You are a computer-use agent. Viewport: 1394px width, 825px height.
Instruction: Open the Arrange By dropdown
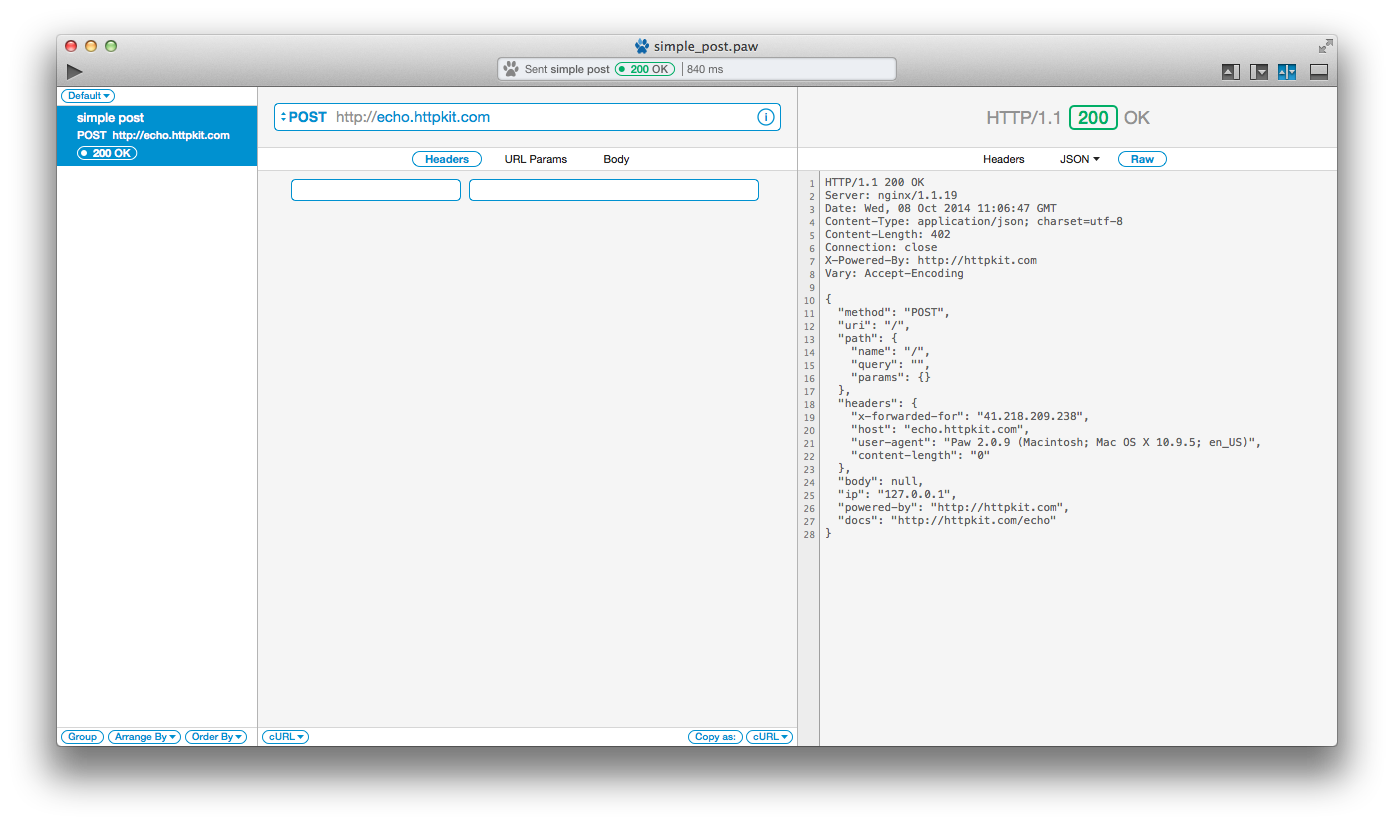[145, 737]
